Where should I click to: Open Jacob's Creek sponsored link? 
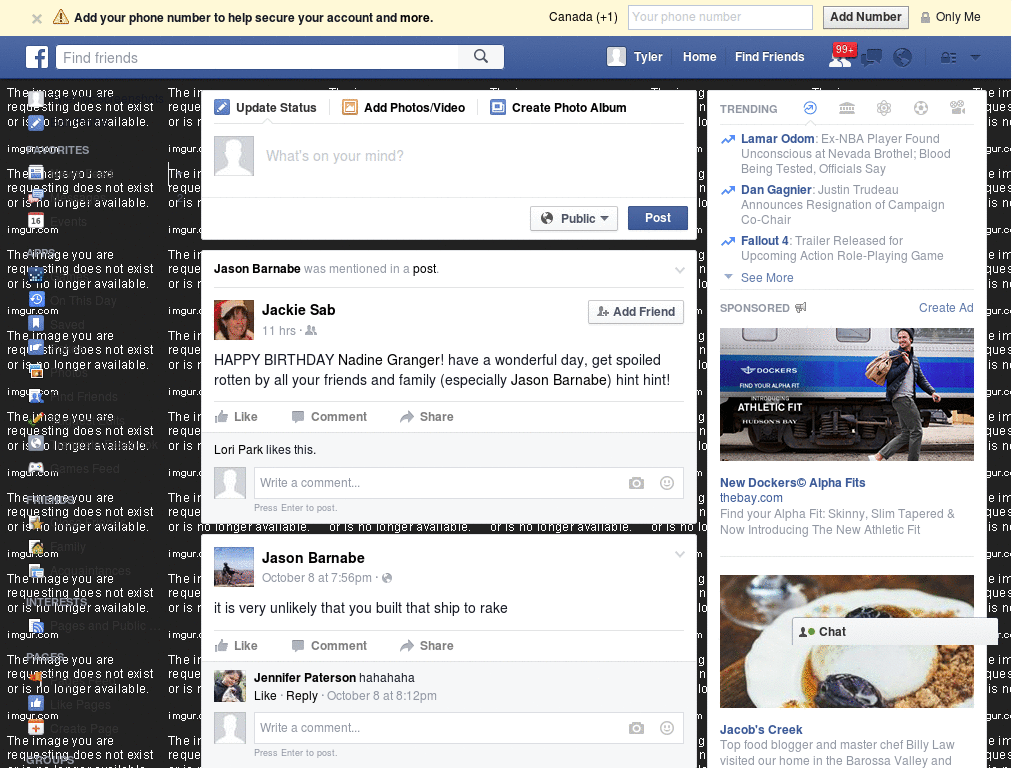(x=761, y=729)
